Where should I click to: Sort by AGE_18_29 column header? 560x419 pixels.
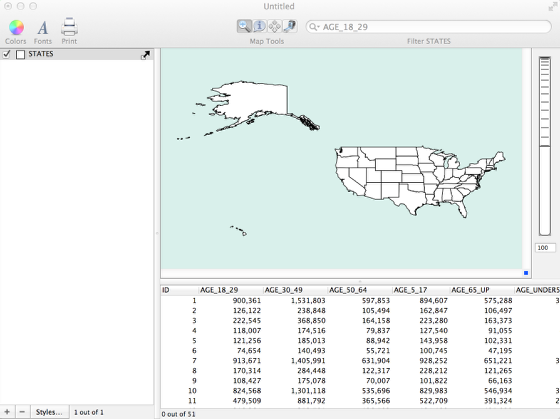(x=231, y=290)
